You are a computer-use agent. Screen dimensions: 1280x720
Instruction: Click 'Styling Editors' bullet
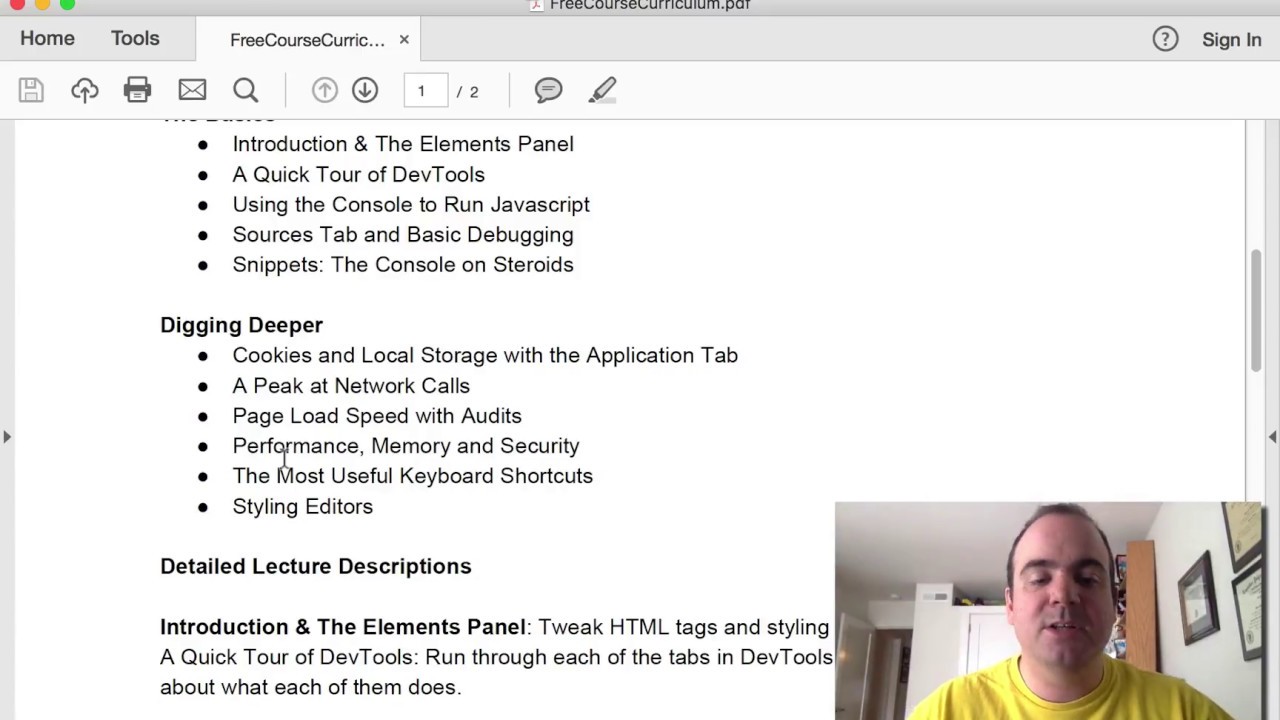click(x=302, y=506)
